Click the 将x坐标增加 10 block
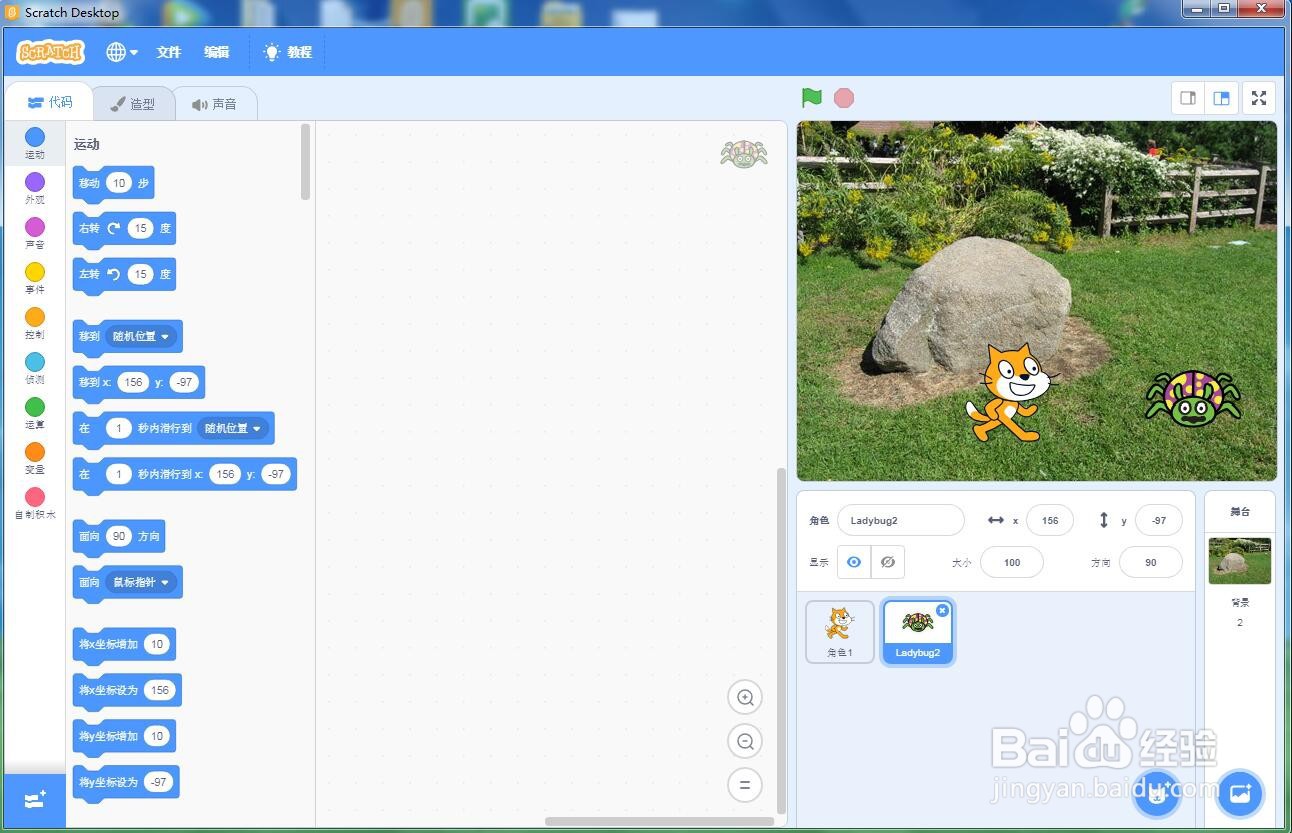This screenshot has height=833, width=1292. 124,645
